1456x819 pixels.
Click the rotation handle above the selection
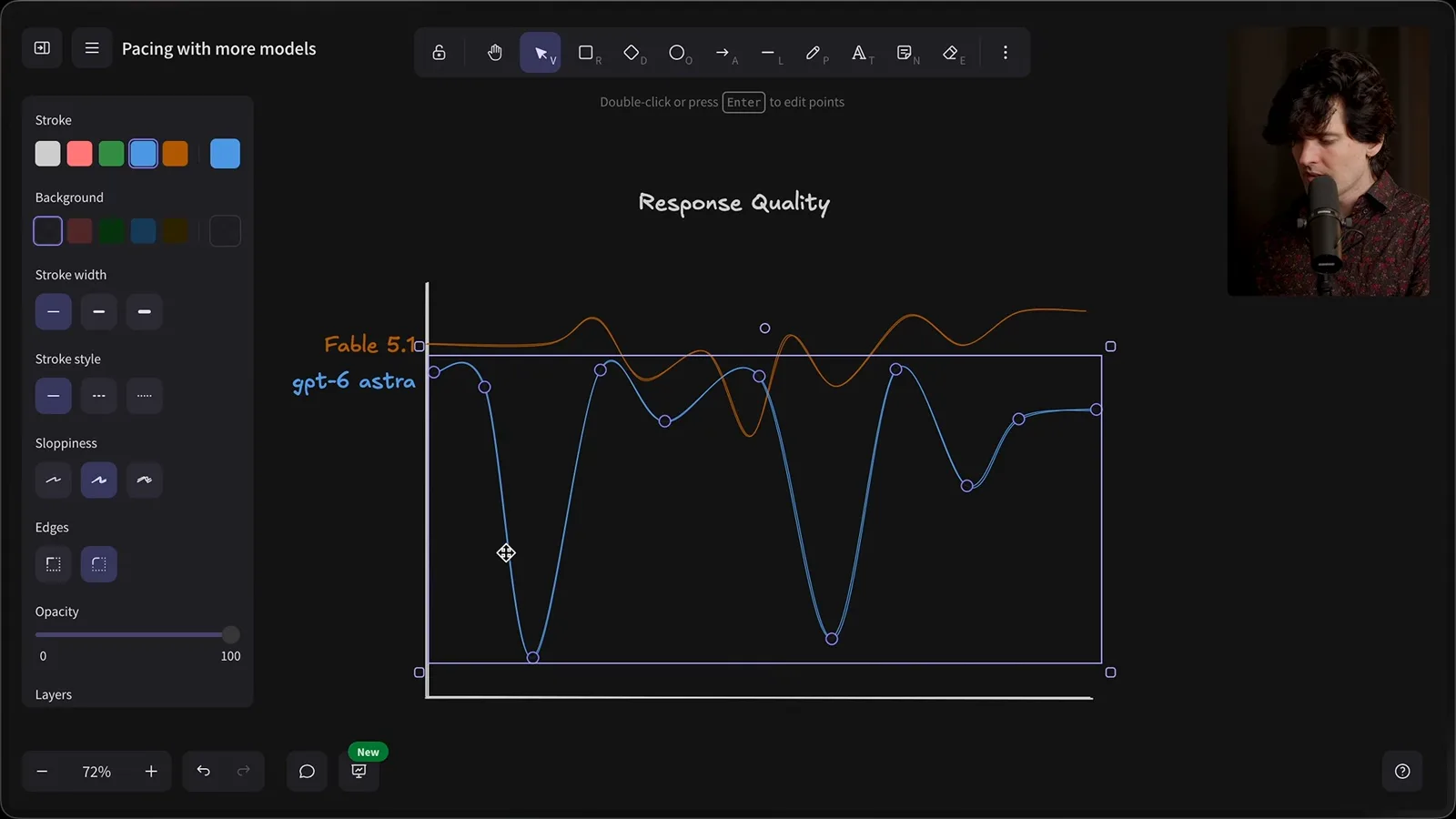(x=764, y=329)
